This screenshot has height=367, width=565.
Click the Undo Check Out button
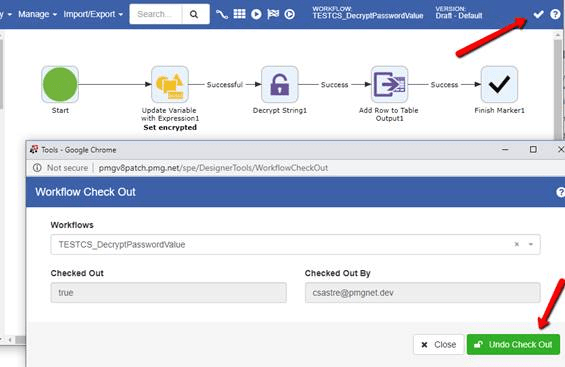[x=513, y=345]
